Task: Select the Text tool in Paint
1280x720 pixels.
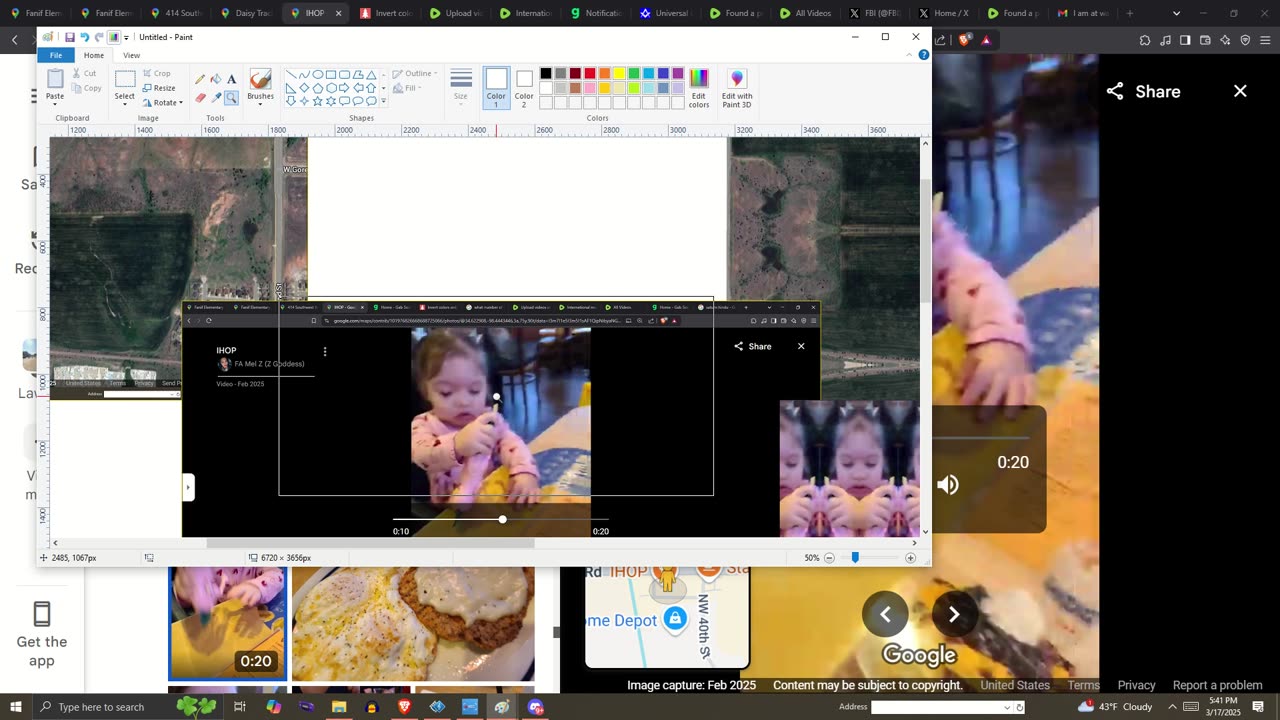Action: (232, 79)
